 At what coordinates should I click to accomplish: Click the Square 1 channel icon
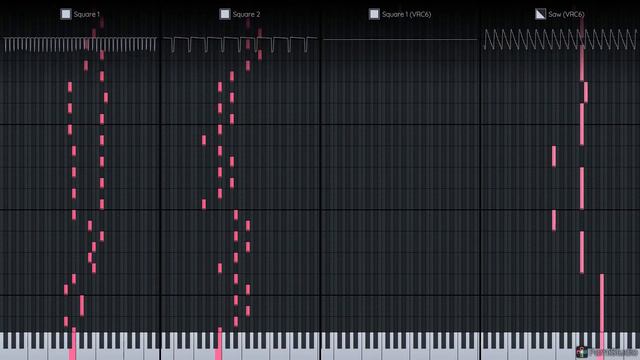tap(66, 14)
